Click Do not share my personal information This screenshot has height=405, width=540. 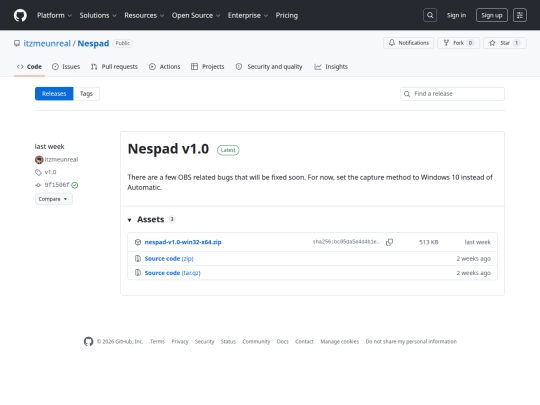pos(411,341)
